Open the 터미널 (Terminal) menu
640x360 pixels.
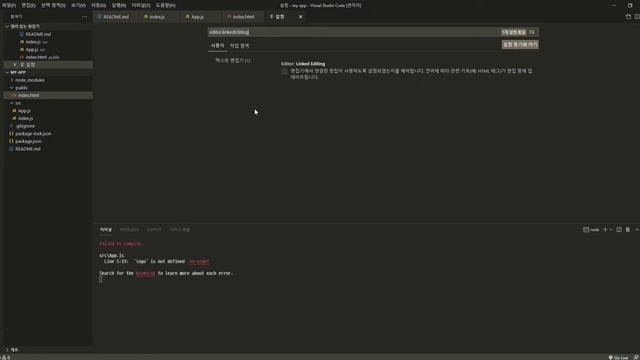click(141, 5)
